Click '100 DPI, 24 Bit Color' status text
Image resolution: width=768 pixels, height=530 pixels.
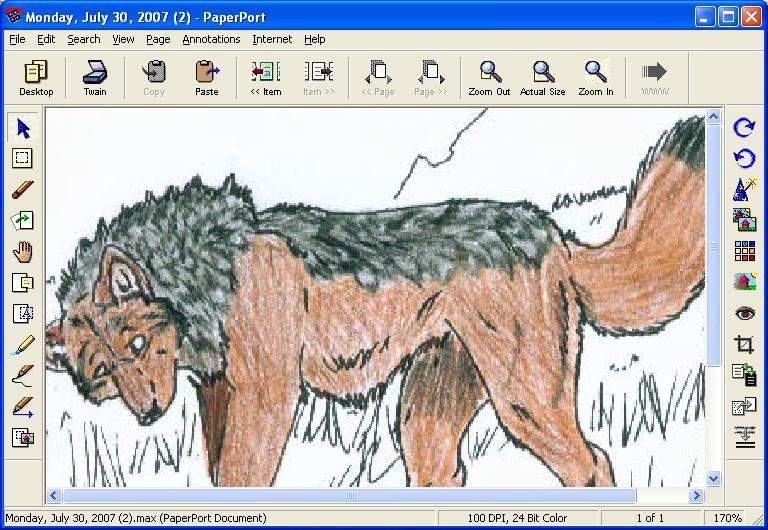[517, 518]
